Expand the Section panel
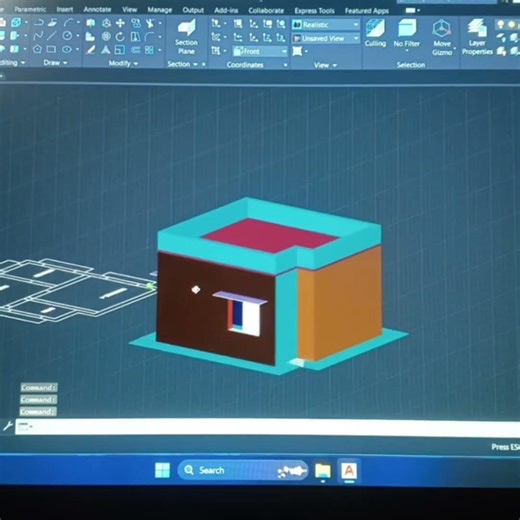Viewport: 520px width, 520px height. (x=182, y=64)
